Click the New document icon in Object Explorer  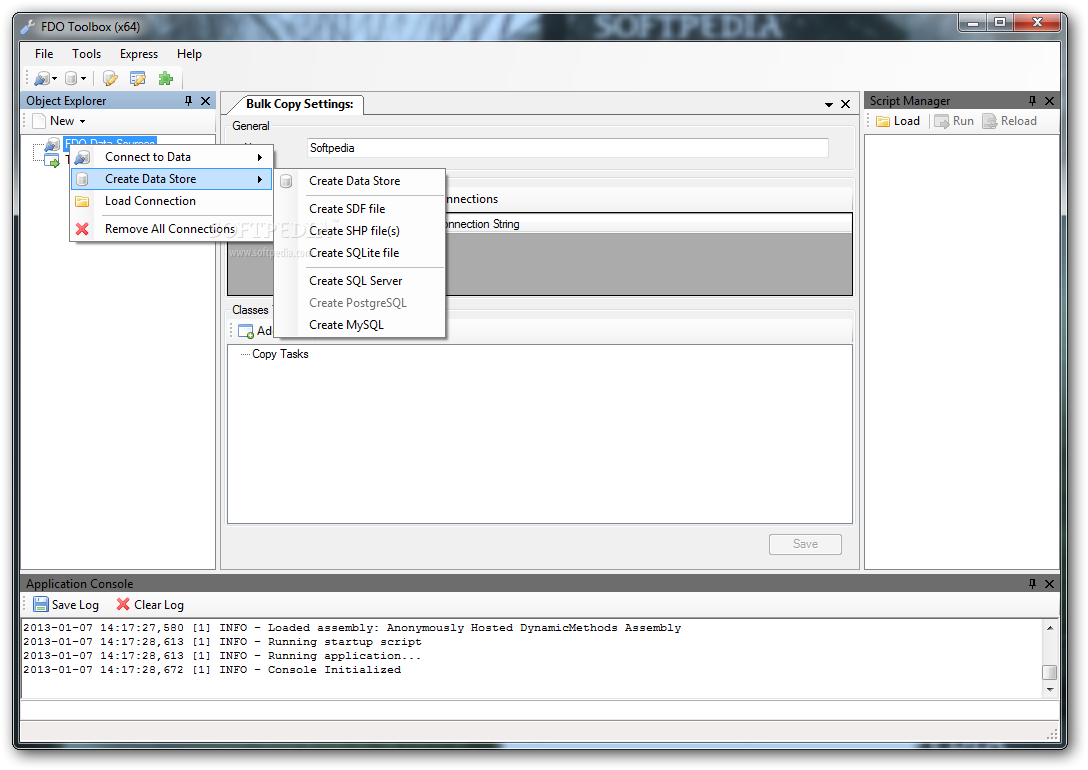pos(39,121)
